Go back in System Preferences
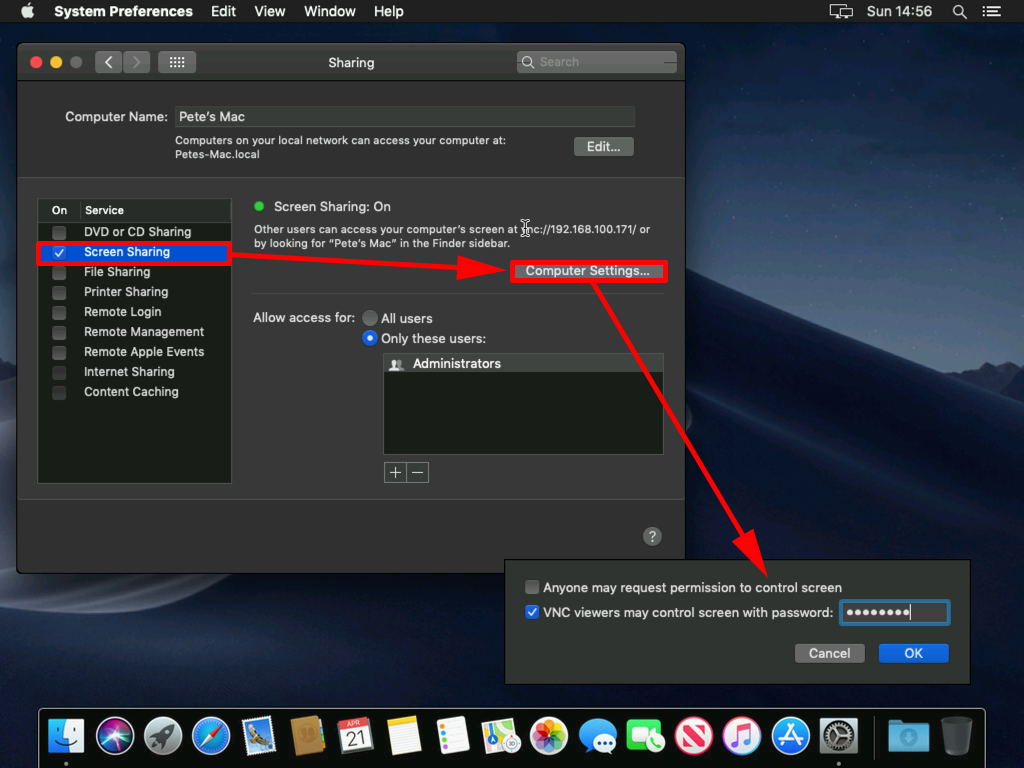1024x768 pixels. coord(108,62)
